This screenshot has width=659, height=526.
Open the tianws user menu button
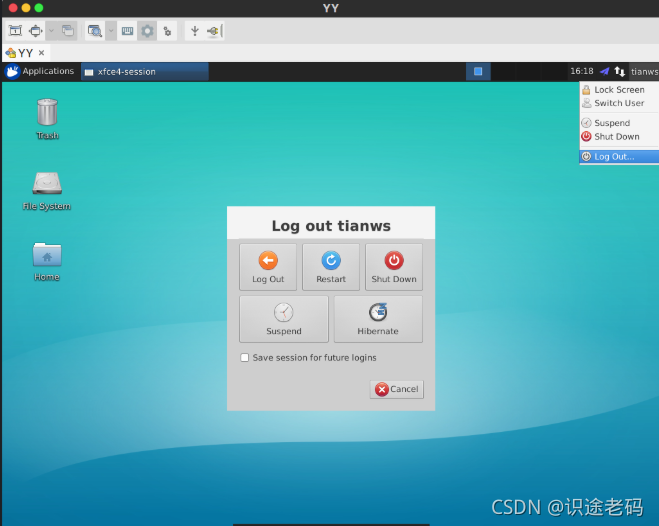(644, 72)
